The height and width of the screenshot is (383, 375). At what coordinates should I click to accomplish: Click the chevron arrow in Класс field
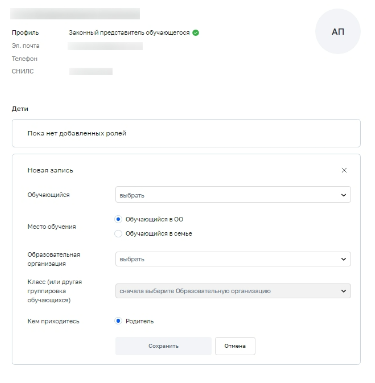click(343, 291)
